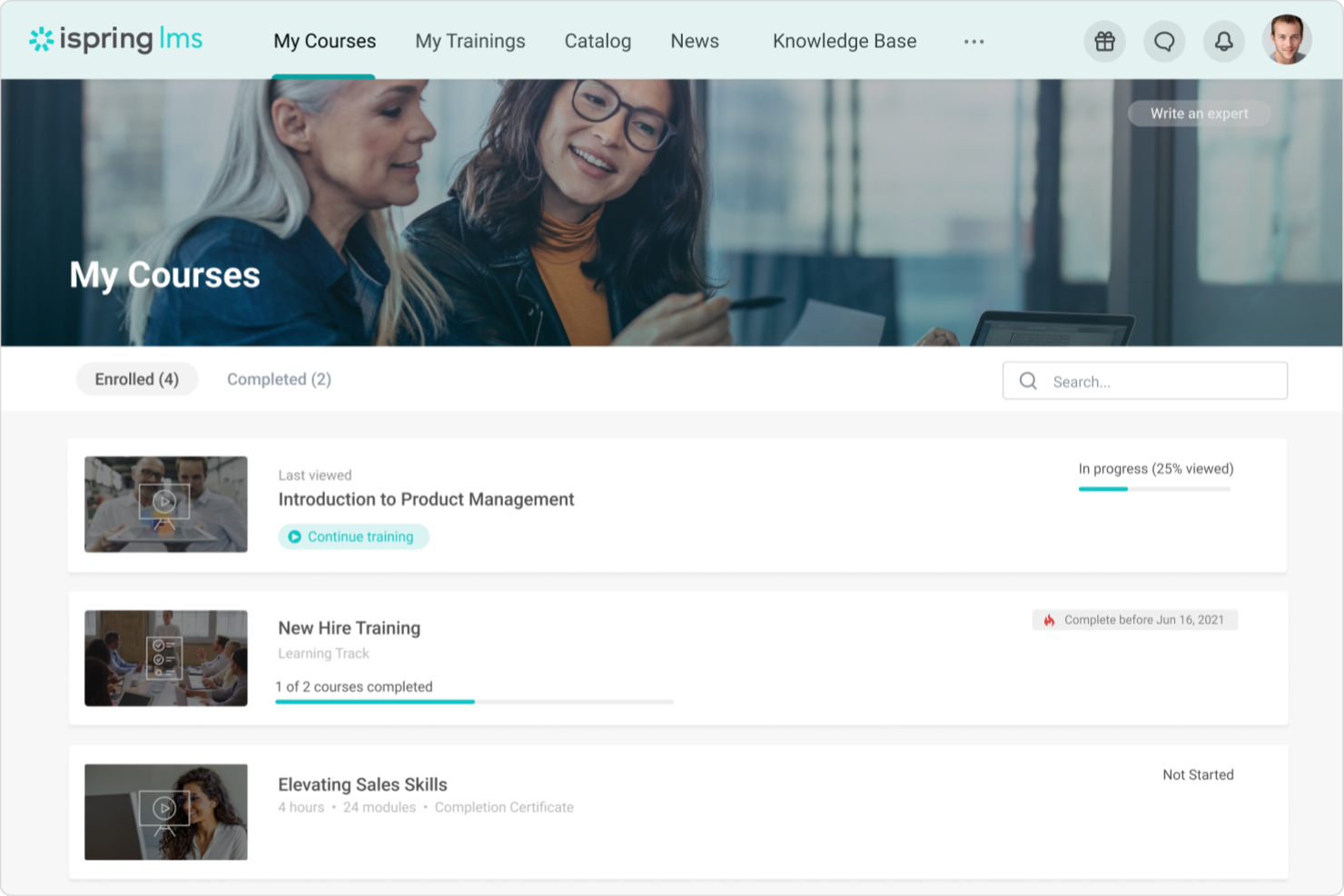Check notifications via the bell icon
Viewport: 1344px width, 896px height.
pos(1223,41)
